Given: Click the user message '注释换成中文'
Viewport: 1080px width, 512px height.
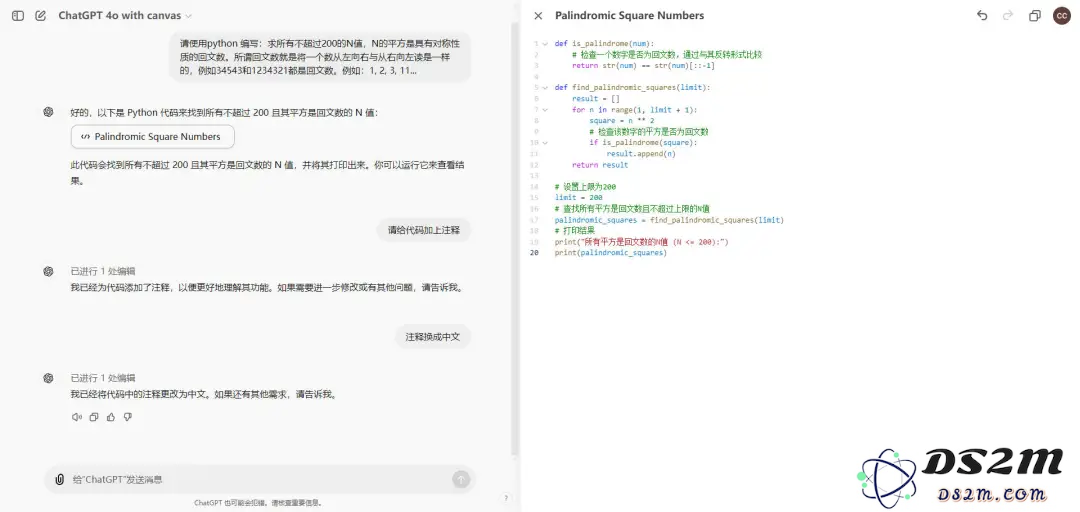Looking at the screenshot, I should 433,337.
